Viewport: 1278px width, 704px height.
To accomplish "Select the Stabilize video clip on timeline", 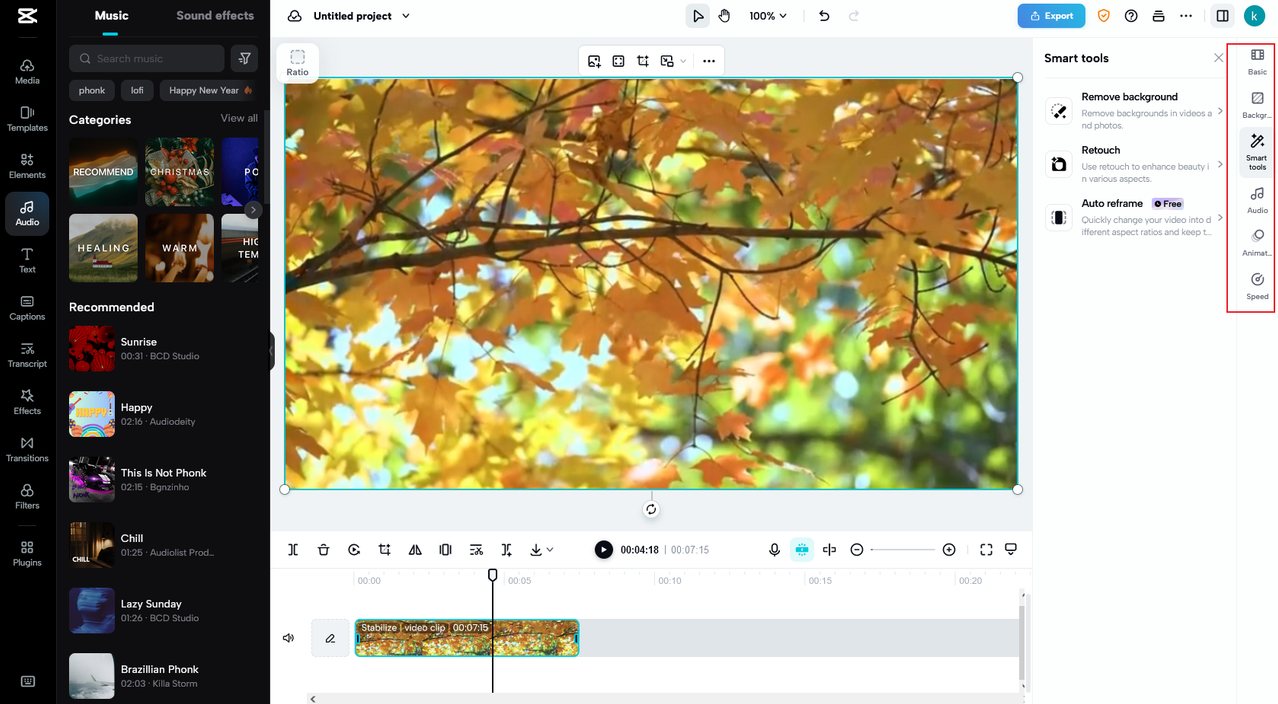I will 467,638.
